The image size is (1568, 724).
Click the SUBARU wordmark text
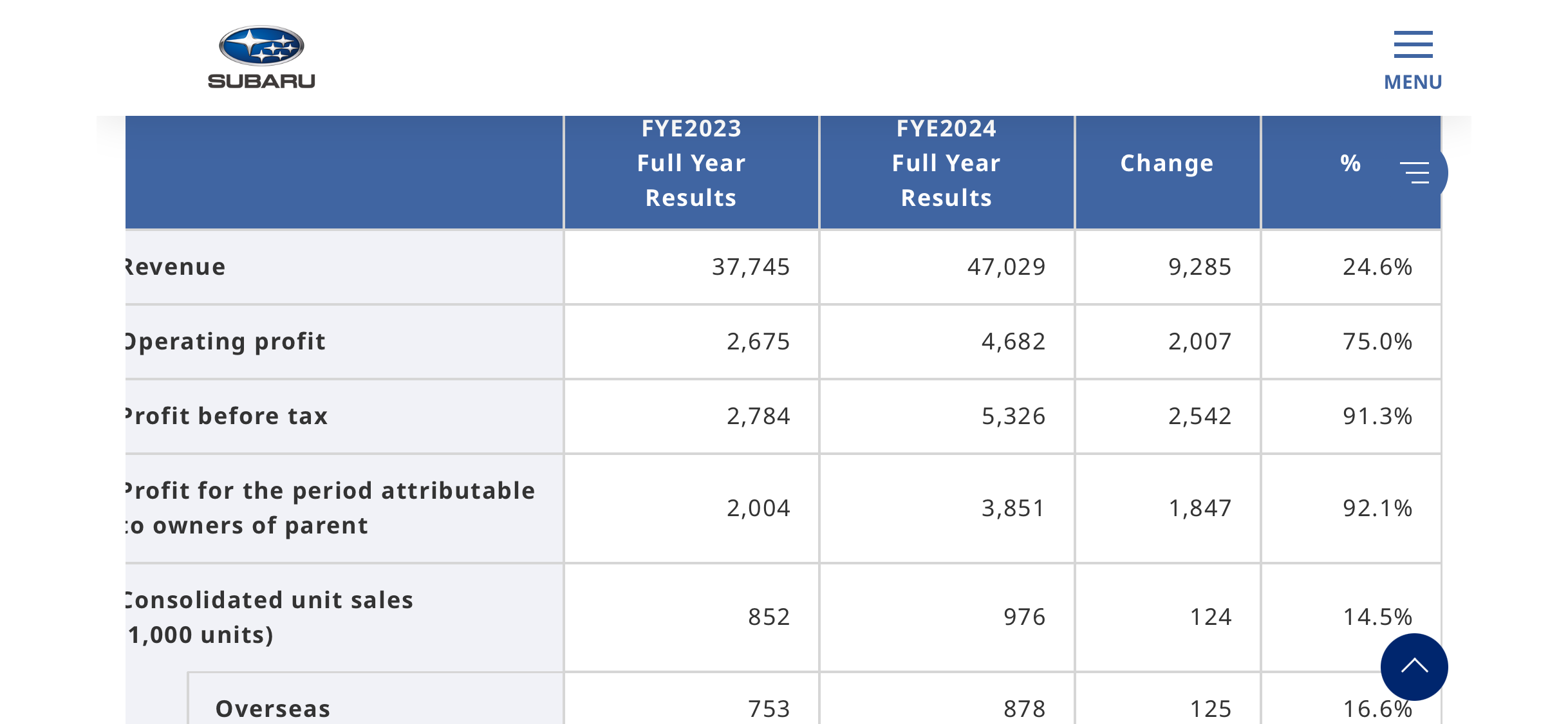point(261,81)
